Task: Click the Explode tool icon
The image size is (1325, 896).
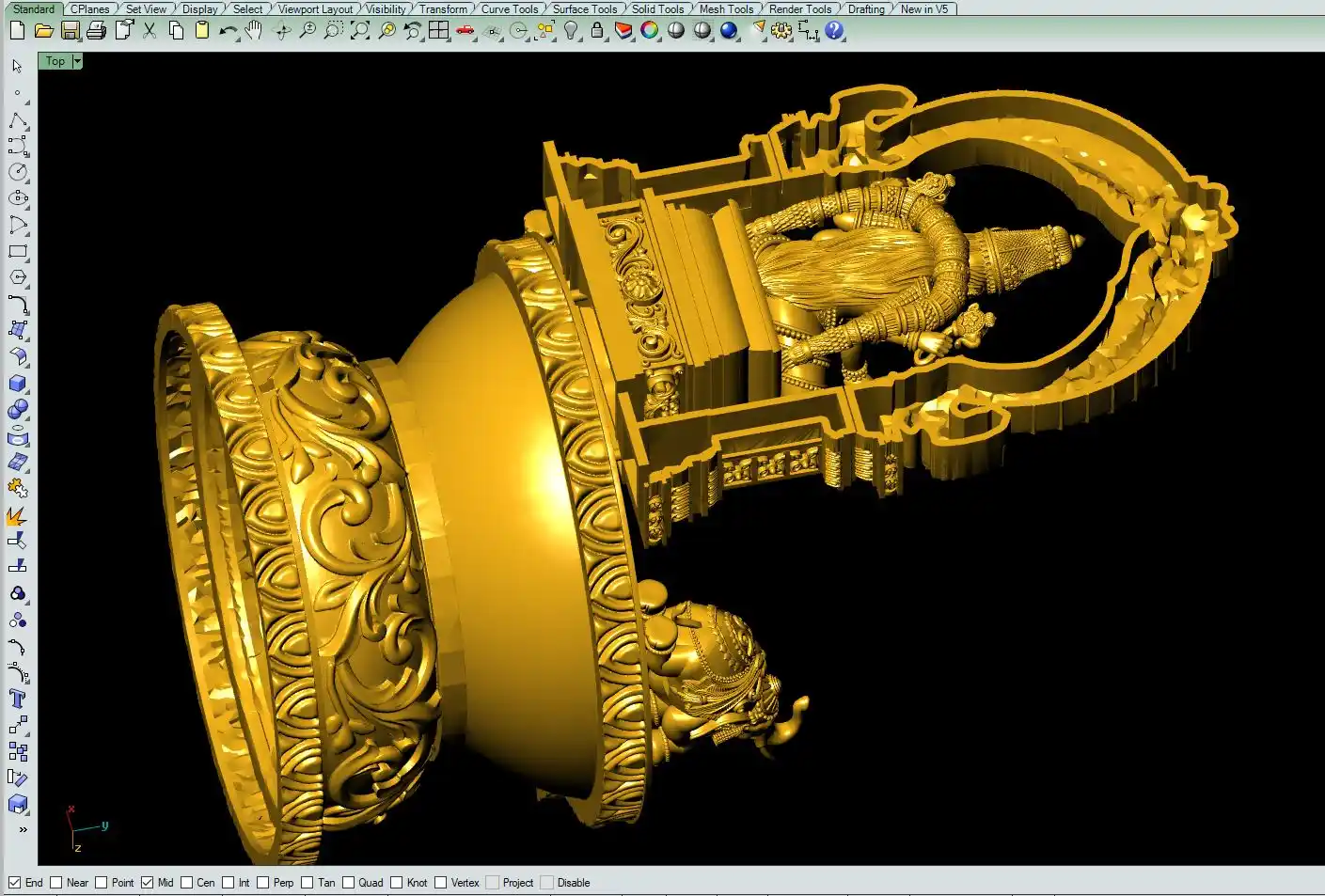Action: click(x=17, y=516)
